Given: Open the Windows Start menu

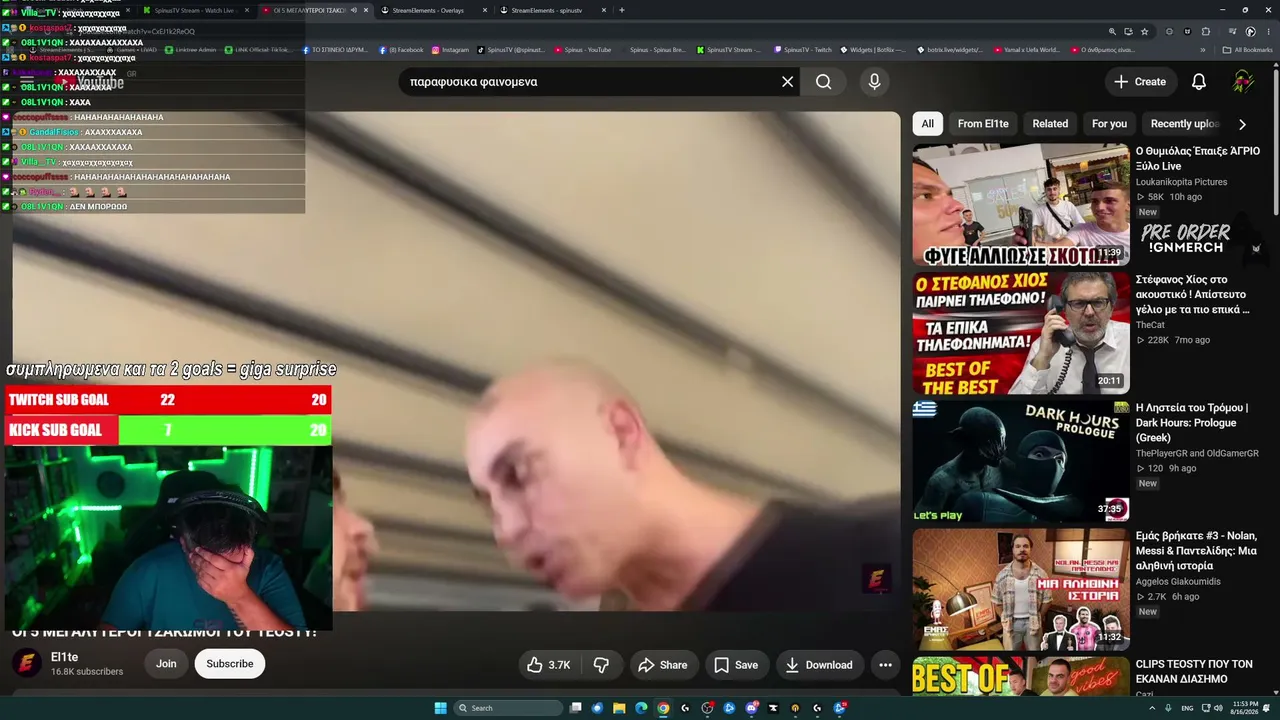Looking at the screenshot, I should [x=440, y=708].
